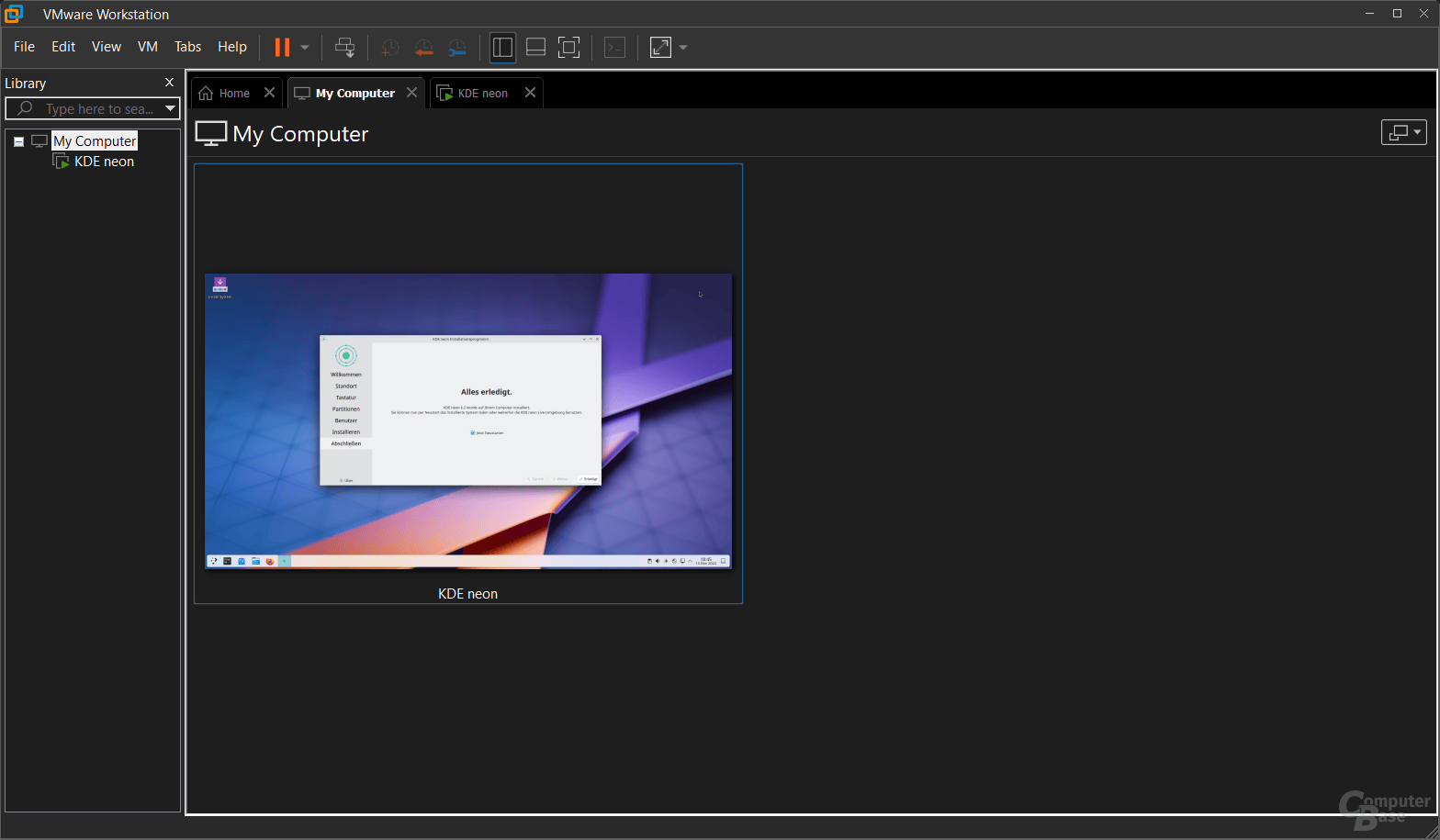Open the library search filter dropdown
Image resolution: width=1440 pixels, height=840 pixels.
tap(171, 108)
